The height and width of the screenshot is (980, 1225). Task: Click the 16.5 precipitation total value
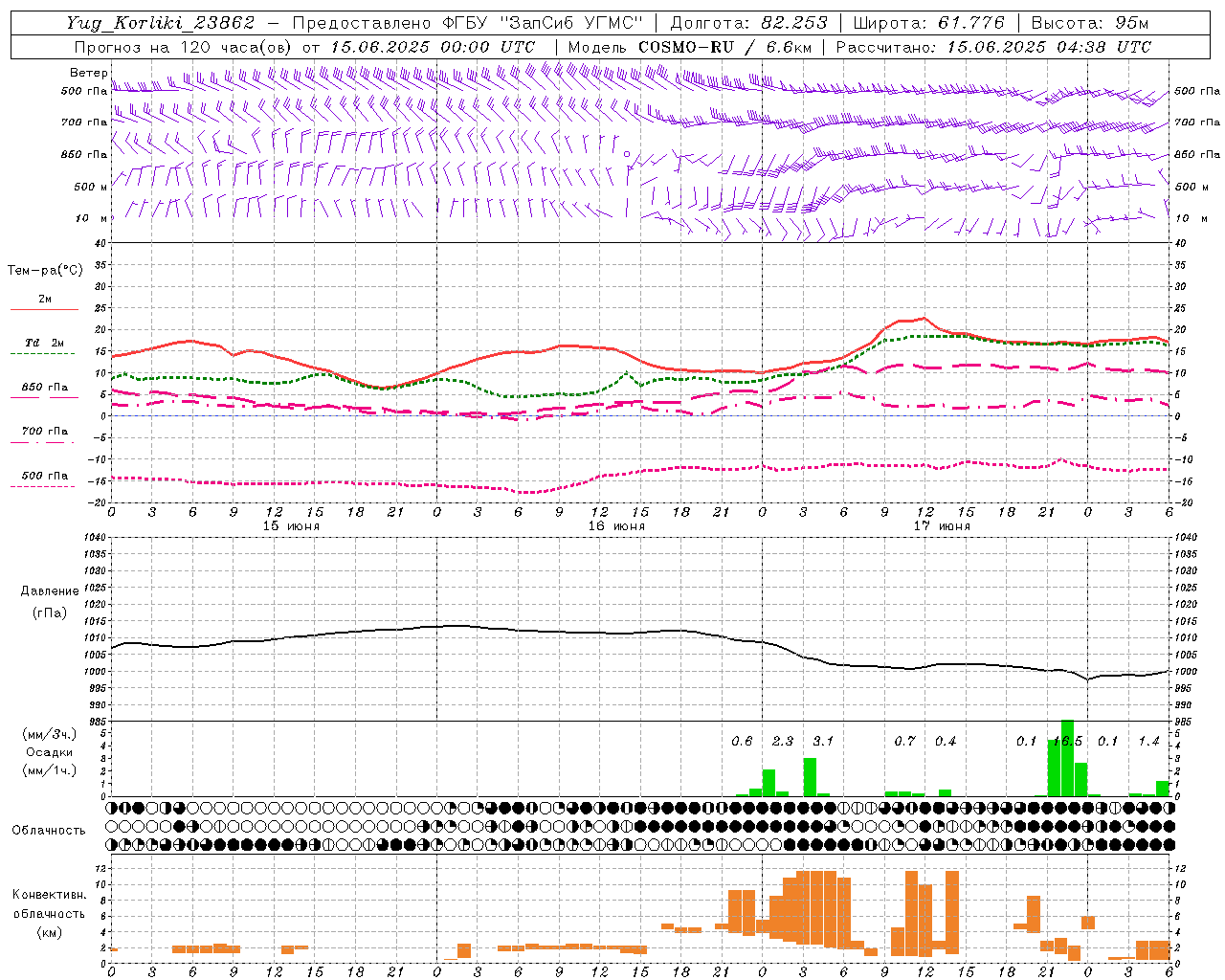pos(1067,742)
